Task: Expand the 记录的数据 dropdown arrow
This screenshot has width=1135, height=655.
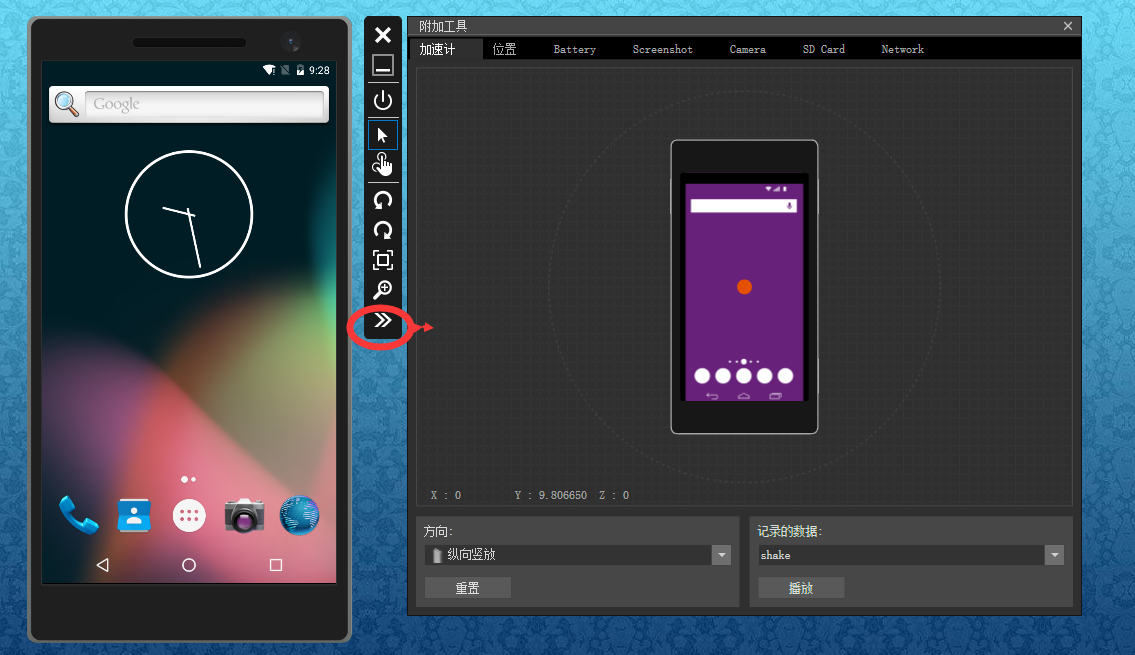Action: click(1055, 555)
